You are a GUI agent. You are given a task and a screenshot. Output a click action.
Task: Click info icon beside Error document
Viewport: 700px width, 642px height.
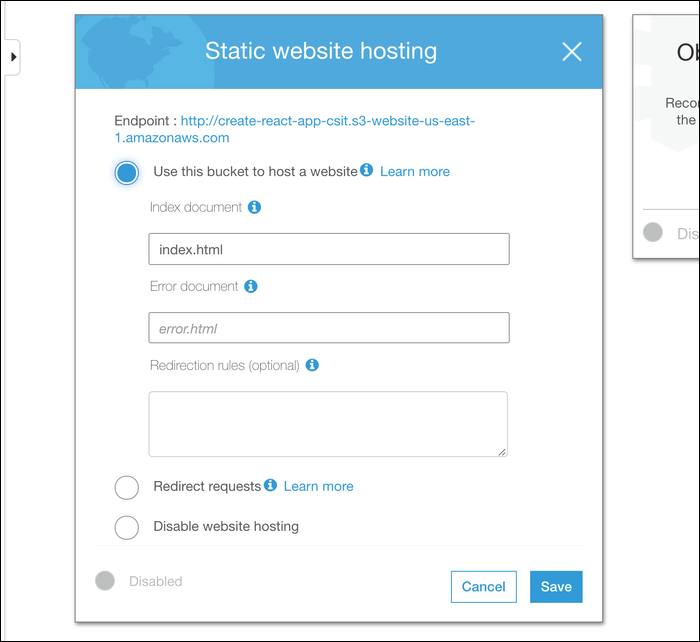pyautogui.click(x=251, y=286)
